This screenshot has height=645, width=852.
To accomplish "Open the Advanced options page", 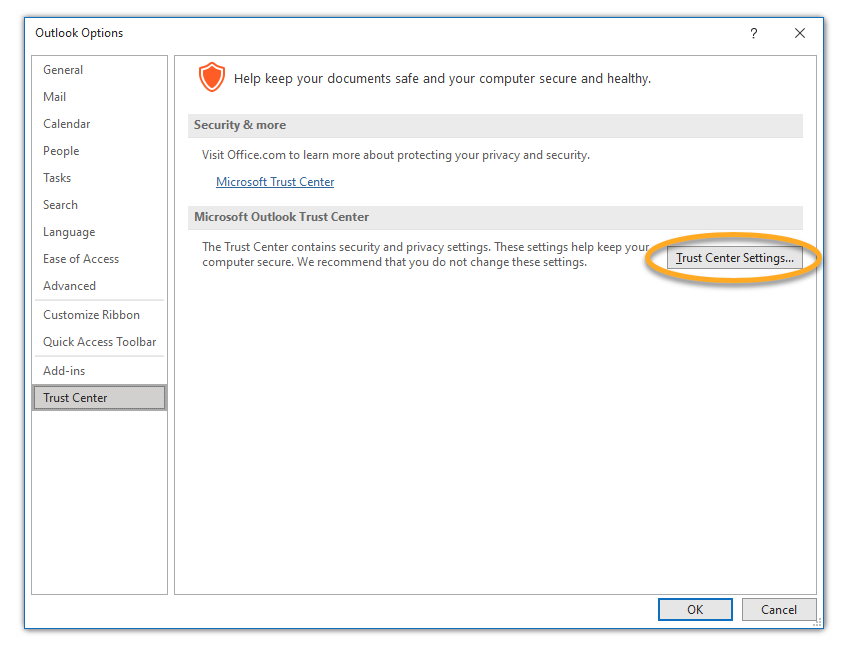I will point(70,286).
